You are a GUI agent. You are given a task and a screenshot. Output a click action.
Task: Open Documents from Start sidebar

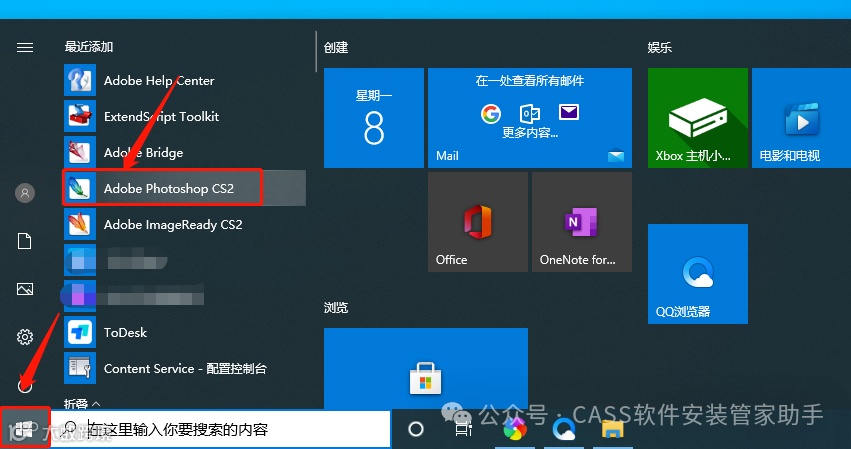(25, 241)
